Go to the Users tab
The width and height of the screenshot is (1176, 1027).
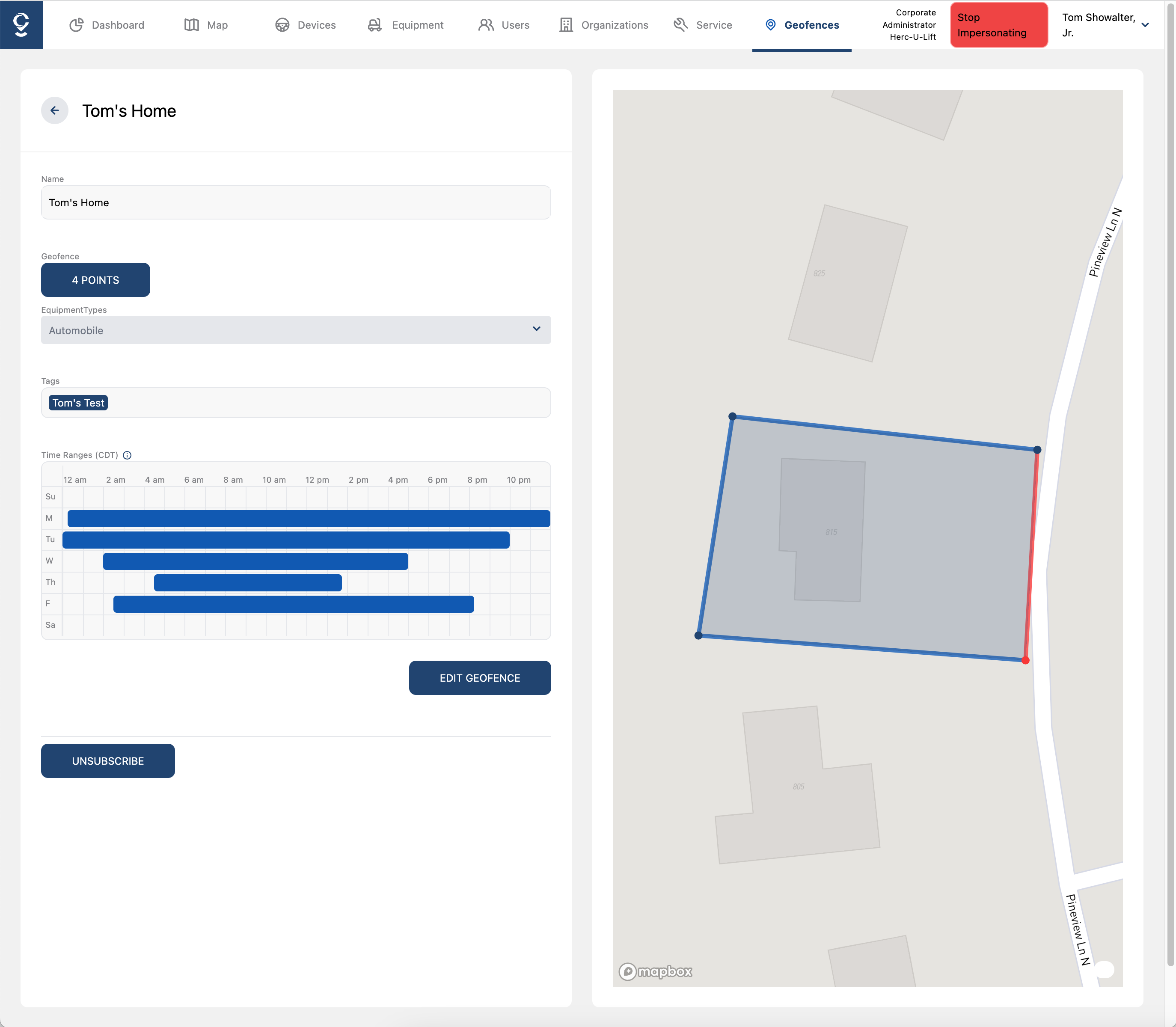click(504, 25)
